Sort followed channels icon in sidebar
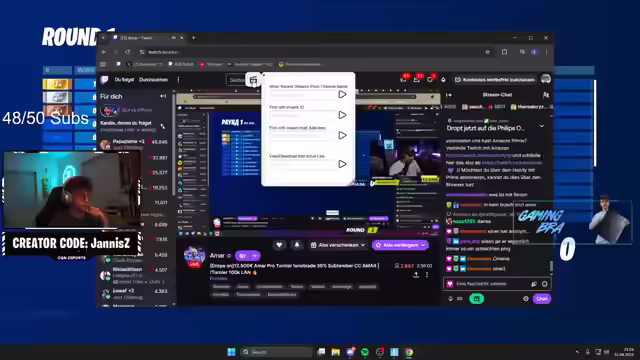 pyautogui.click(x=163, y=126)
